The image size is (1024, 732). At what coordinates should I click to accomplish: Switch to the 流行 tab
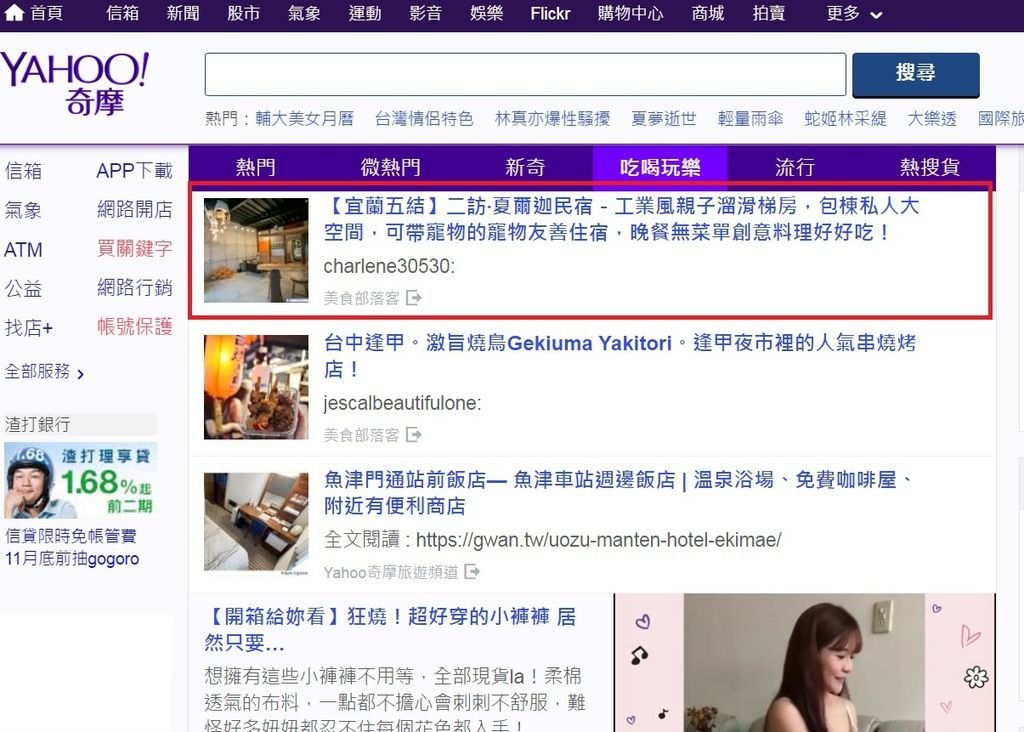[x=795, y=167]
